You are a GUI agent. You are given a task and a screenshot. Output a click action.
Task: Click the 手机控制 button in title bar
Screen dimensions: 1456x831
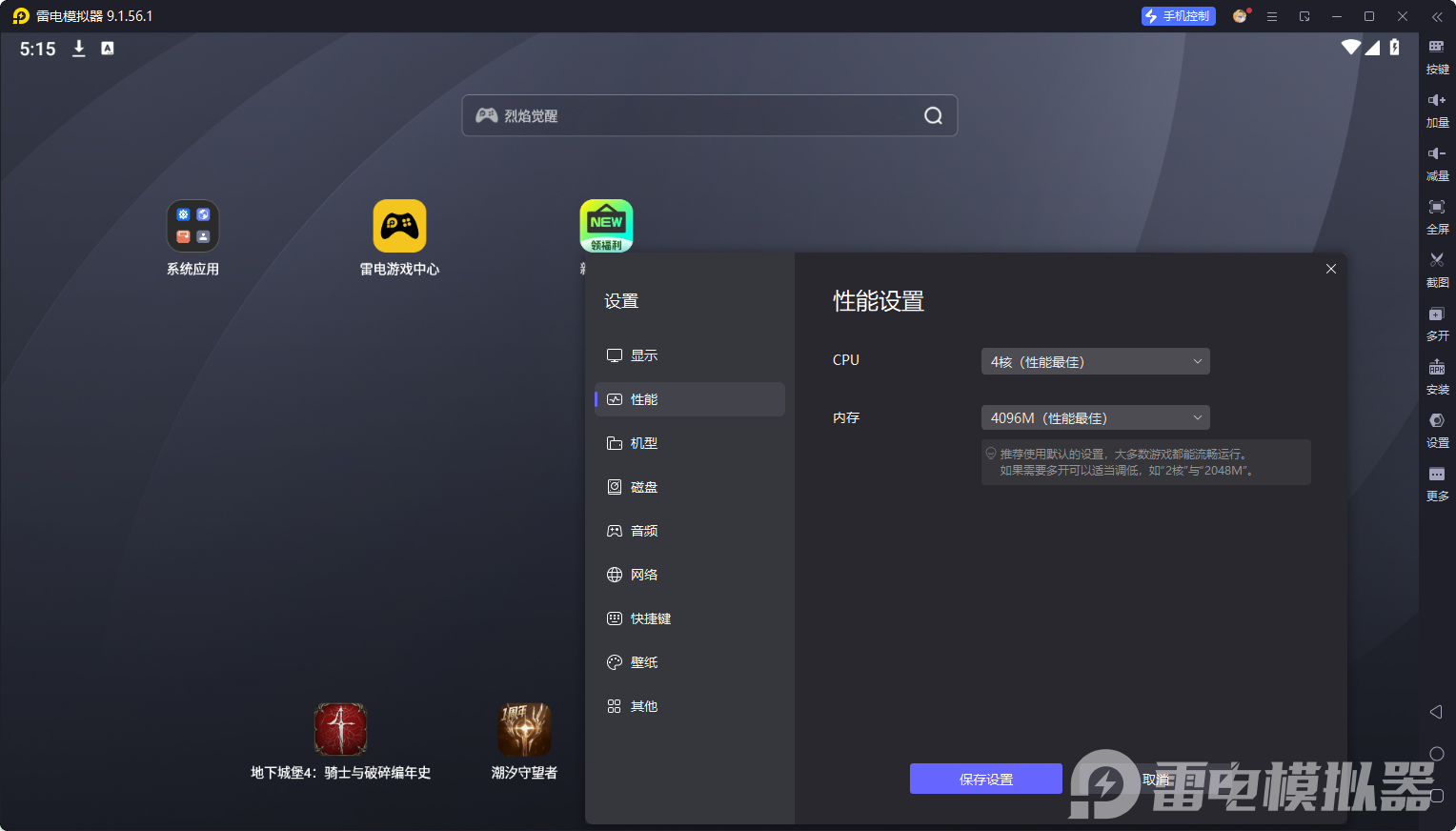(x=1179, y=16)
